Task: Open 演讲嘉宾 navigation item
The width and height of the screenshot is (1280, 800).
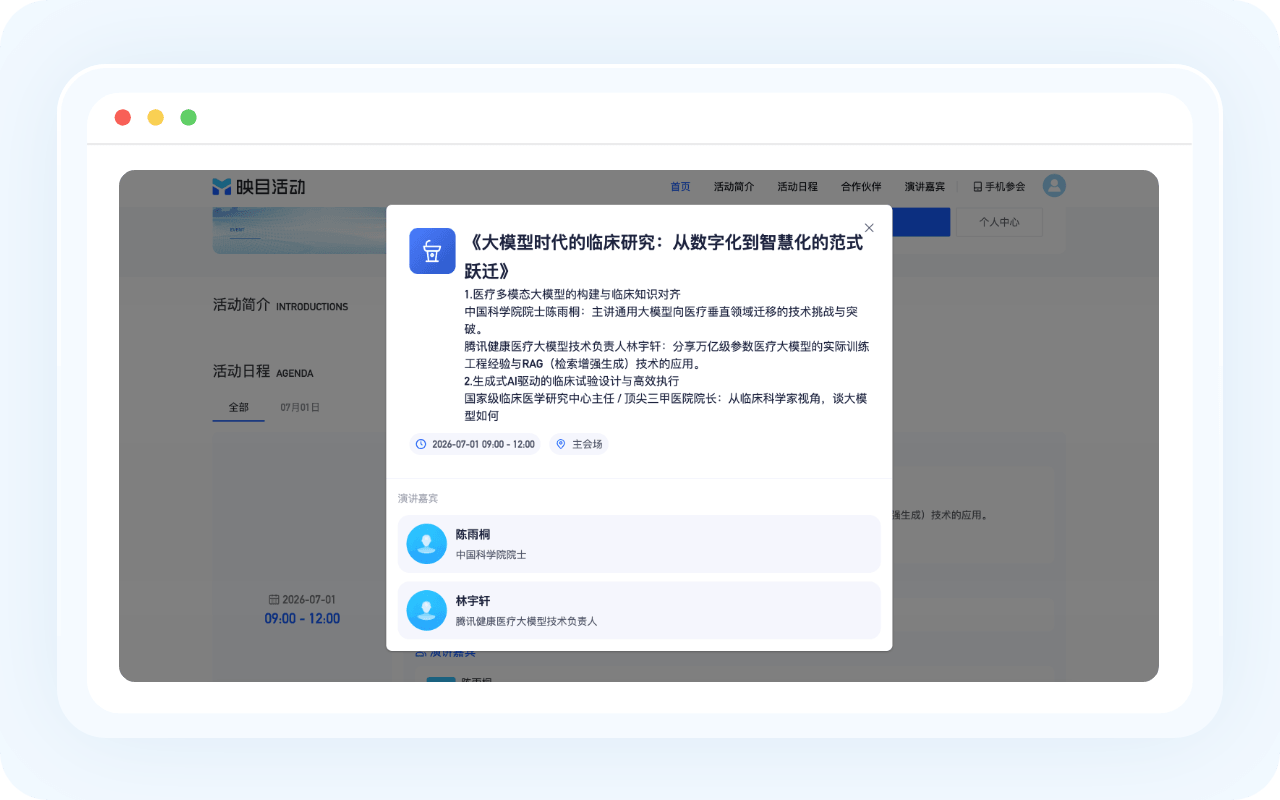Action: [925, 187]
